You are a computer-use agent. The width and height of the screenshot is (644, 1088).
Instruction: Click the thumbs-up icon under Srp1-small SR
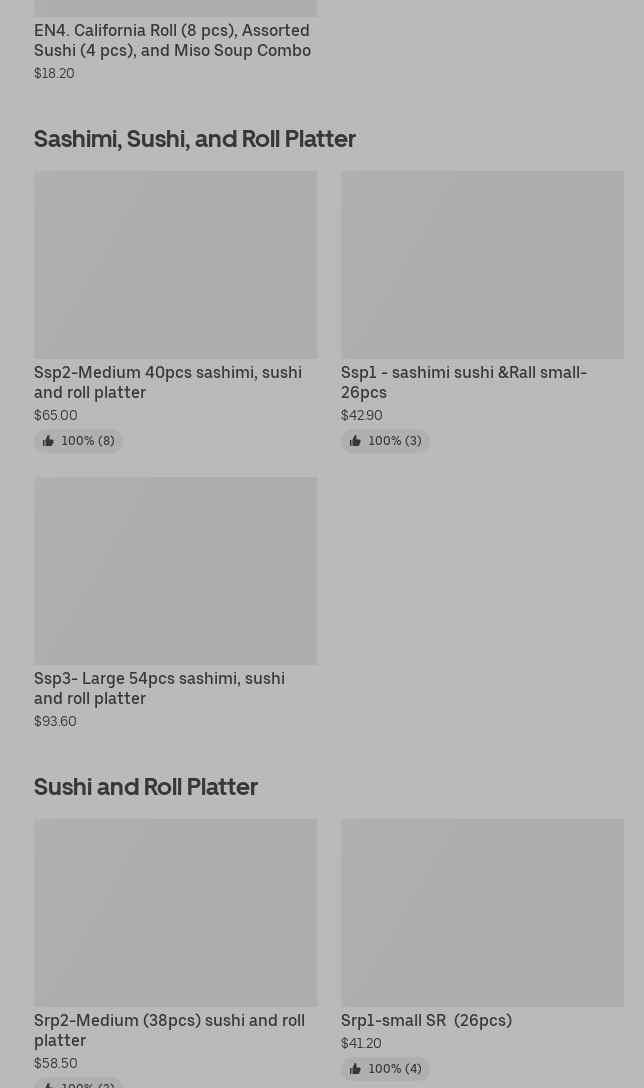355,1069
